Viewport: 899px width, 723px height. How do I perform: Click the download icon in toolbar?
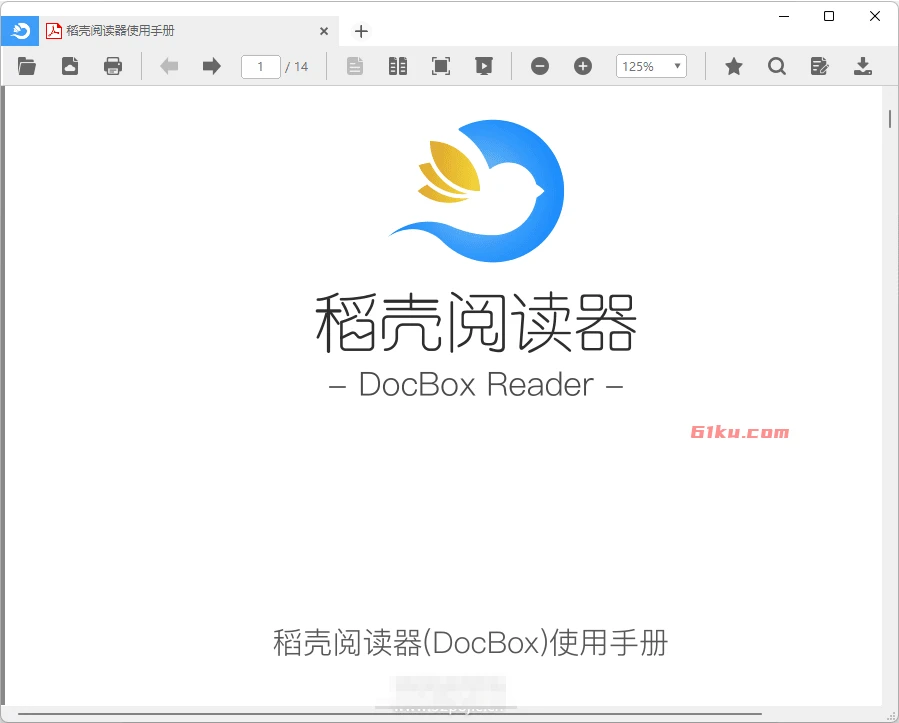click(x=863, y=66)
